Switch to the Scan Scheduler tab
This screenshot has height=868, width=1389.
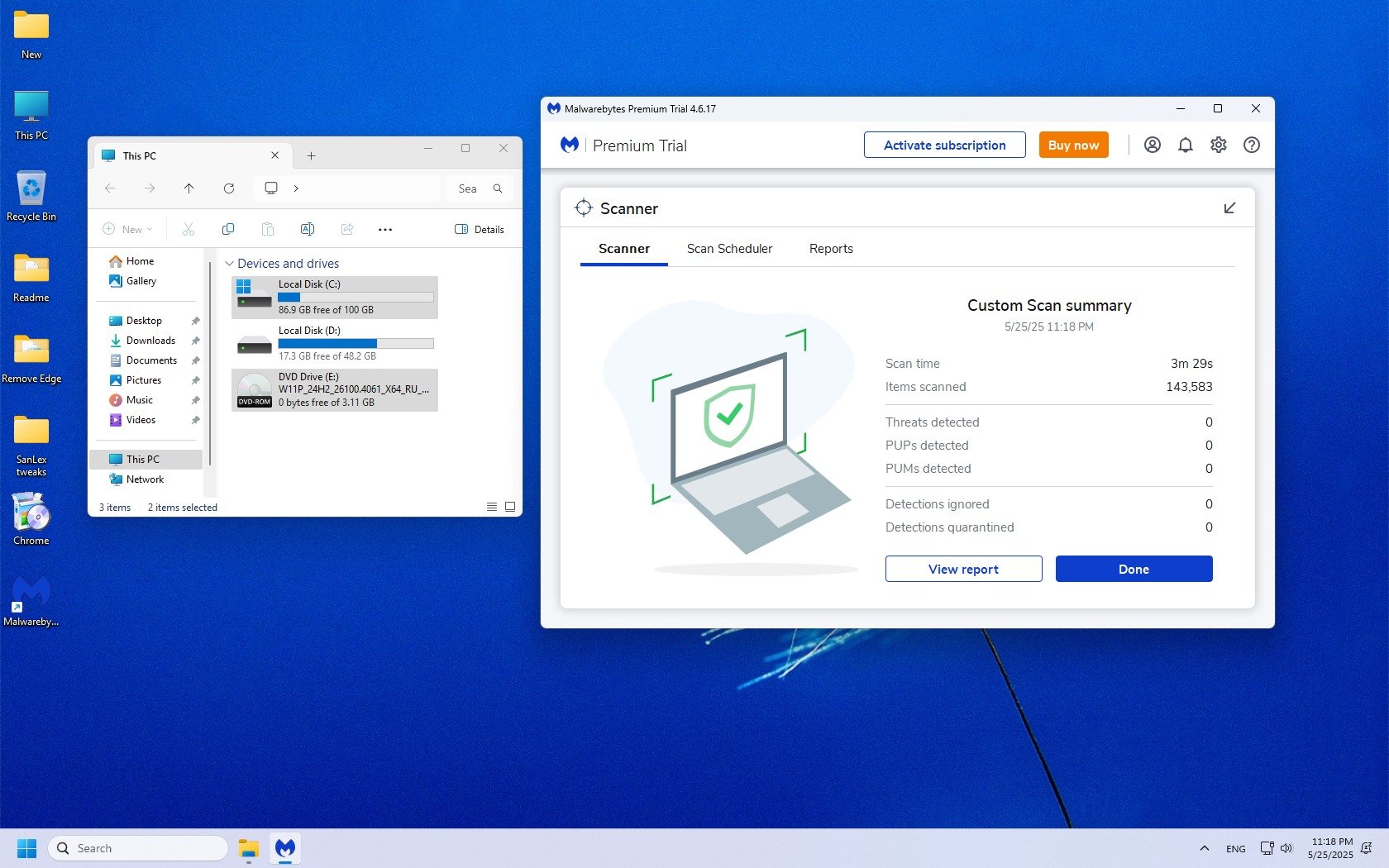[729, 249]
